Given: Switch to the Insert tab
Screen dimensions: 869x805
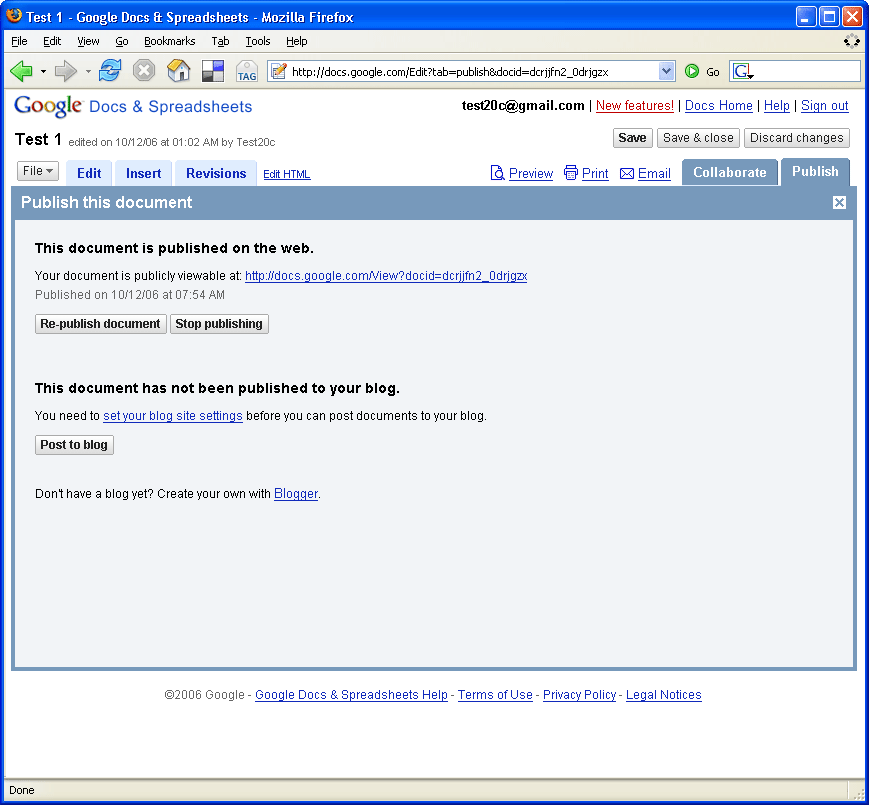Looking at the screenshot, I should [144, 173].
